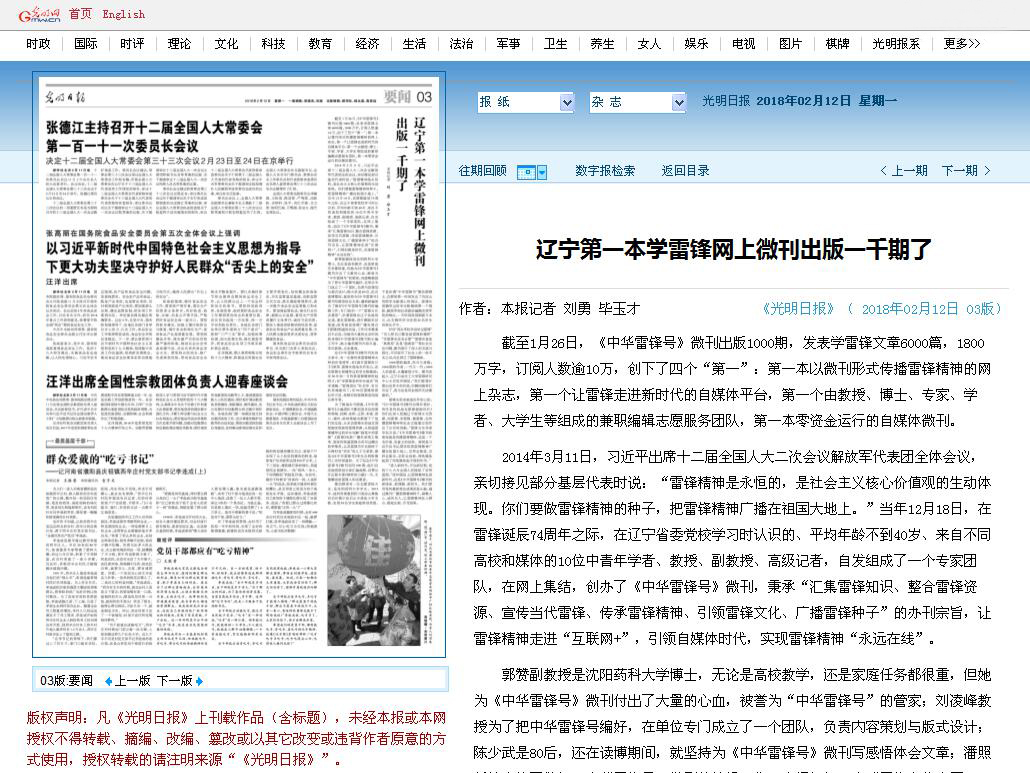Go to previous issue 上一期
The width and height of the screenshot is (1030, 773).
coord(904,171)
